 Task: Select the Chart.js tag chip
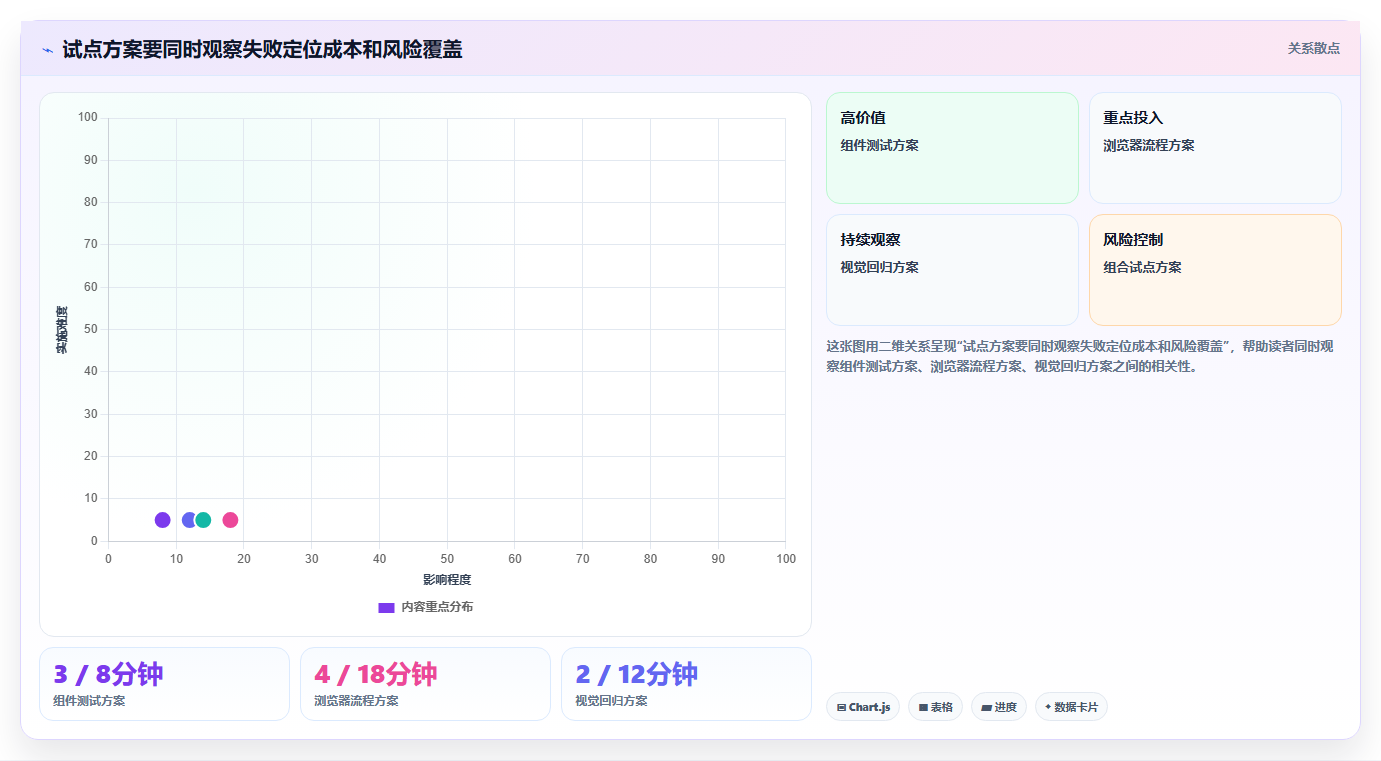863,707
